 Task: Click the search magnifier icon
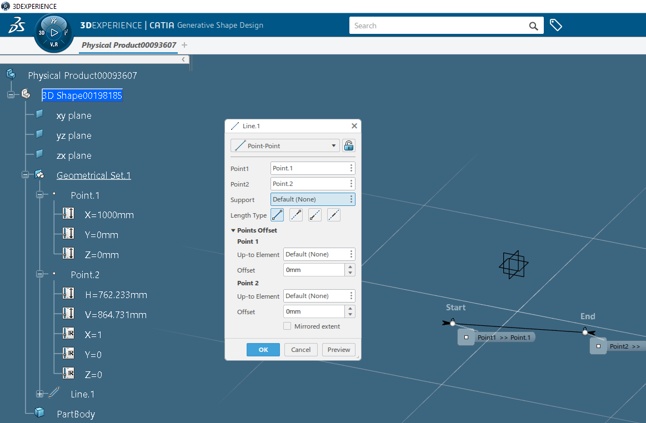click(533, 26)
